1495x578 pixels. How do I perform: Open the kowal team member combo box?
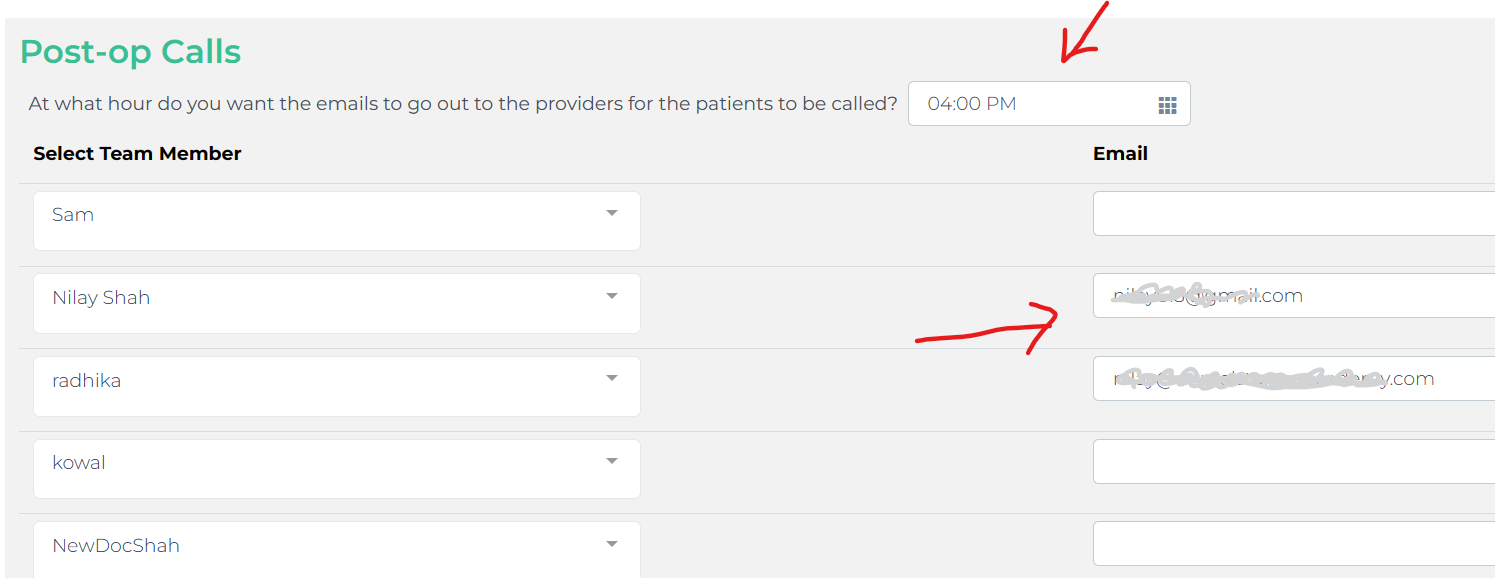pyautogui.click(x=337, y=469)
